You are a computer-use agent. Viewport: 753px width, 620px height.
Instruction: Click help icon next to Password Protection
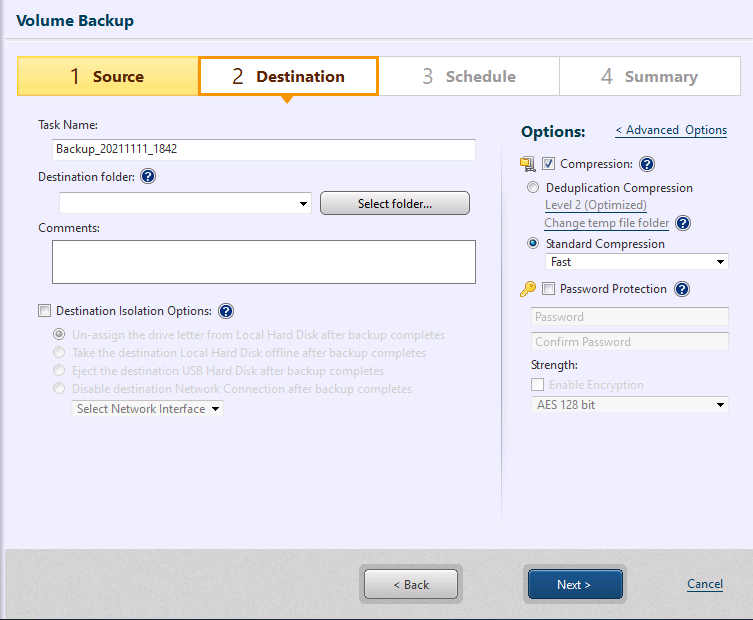point(682,289)
